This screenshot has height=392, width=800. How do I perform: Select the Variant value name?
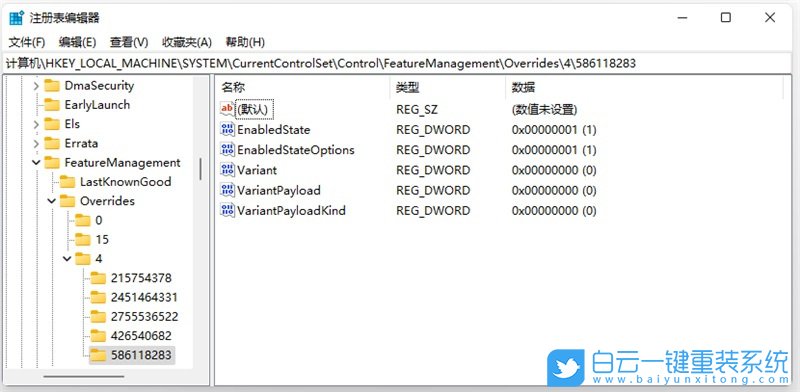pos(257,170)
